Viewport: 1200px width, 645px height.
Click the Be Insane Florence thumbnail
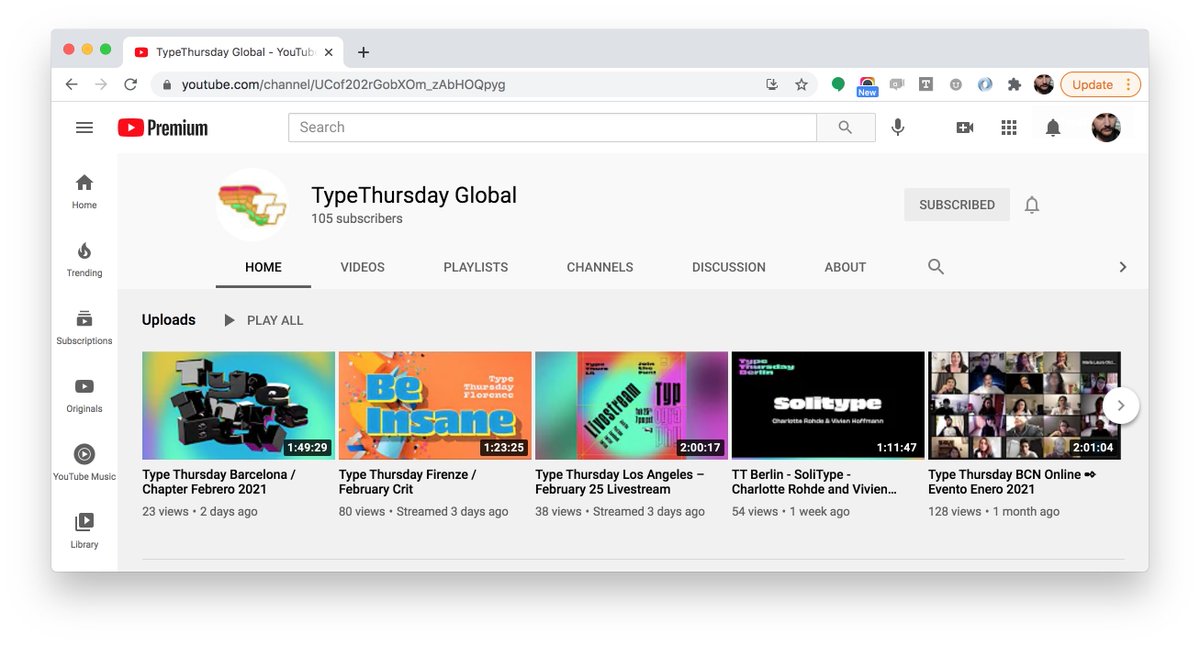[435, 405]
